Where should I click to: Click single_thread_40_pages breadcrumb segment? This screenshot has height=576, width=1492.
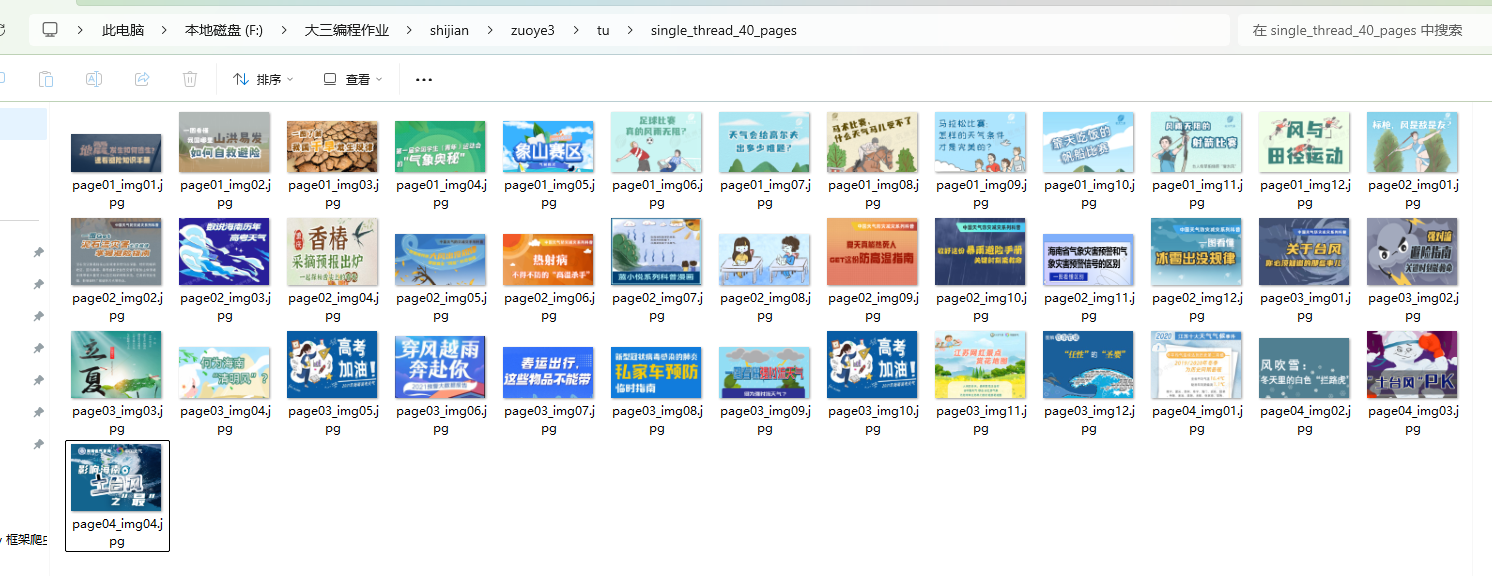coord(724,30)
